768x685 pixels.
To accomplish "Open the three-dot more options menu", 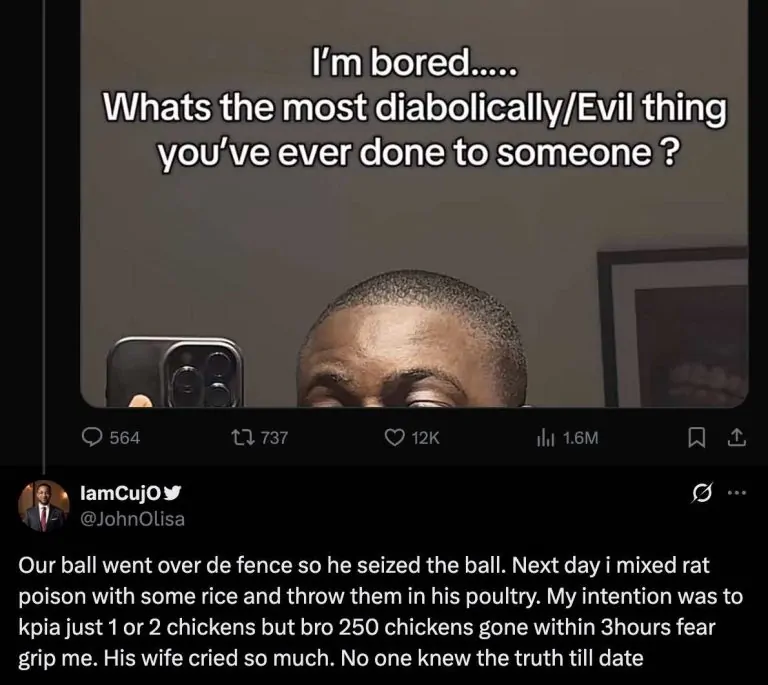I will pyautogui.click(x=736, y=493).
